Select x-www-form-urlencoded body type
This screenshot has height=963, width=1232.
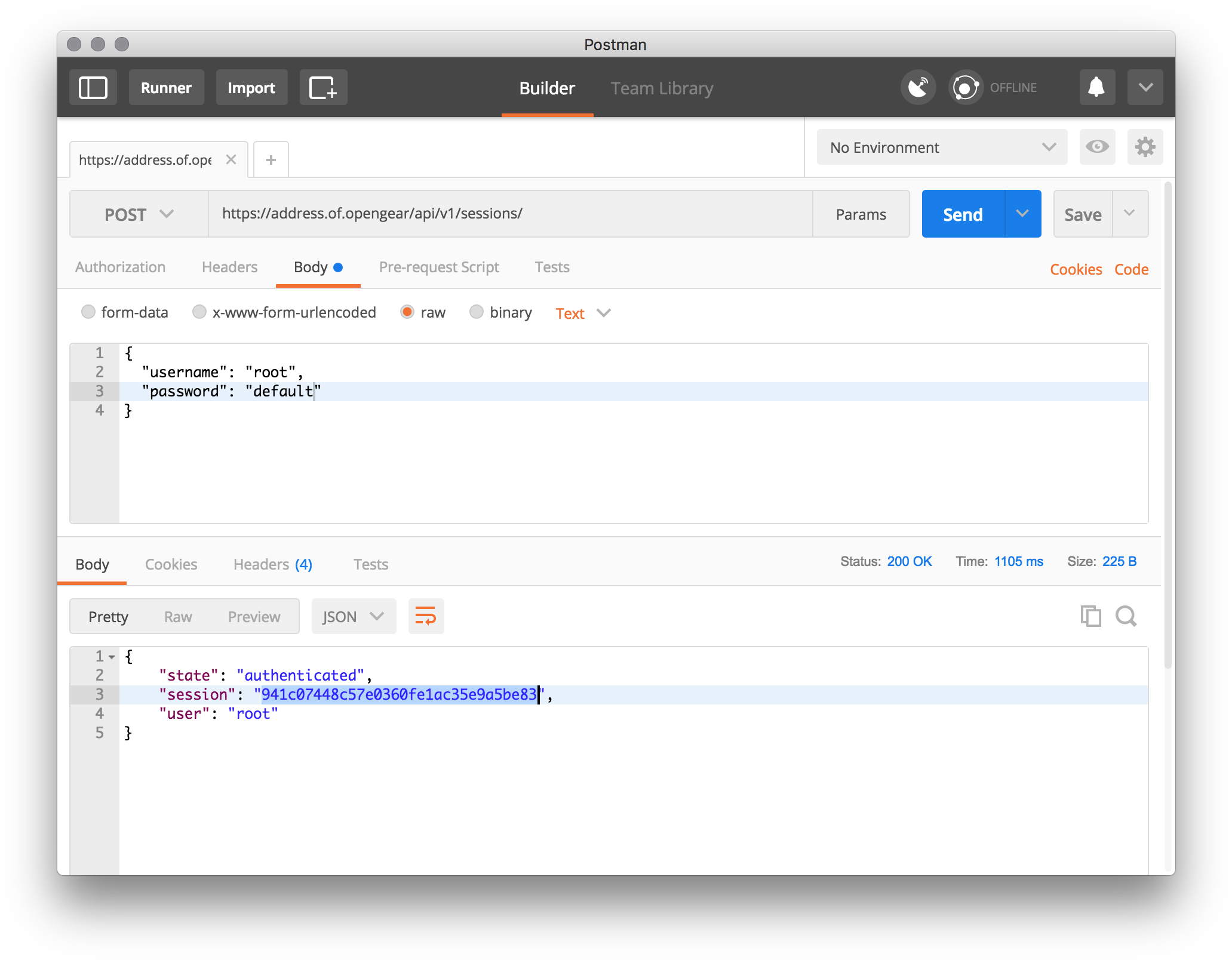(x=199, y=312)
